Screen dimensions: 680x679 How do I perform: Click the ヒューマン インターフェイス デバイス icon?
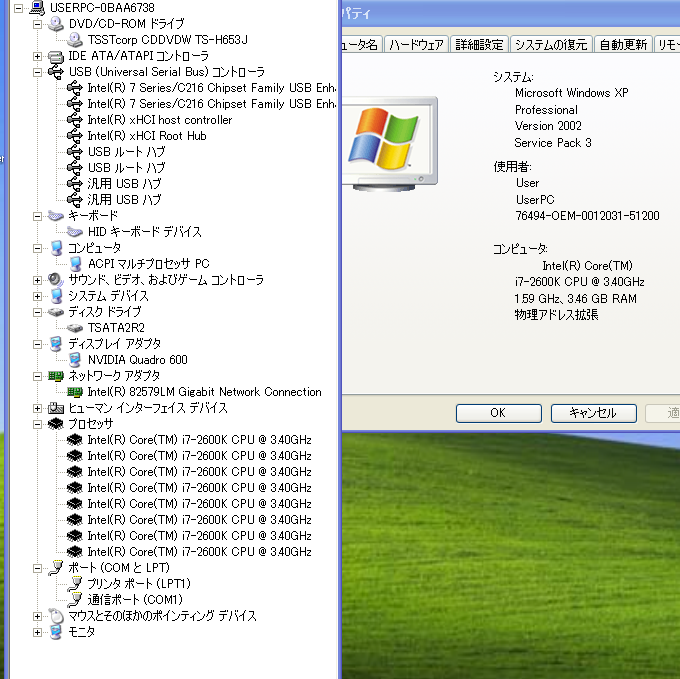56,408
